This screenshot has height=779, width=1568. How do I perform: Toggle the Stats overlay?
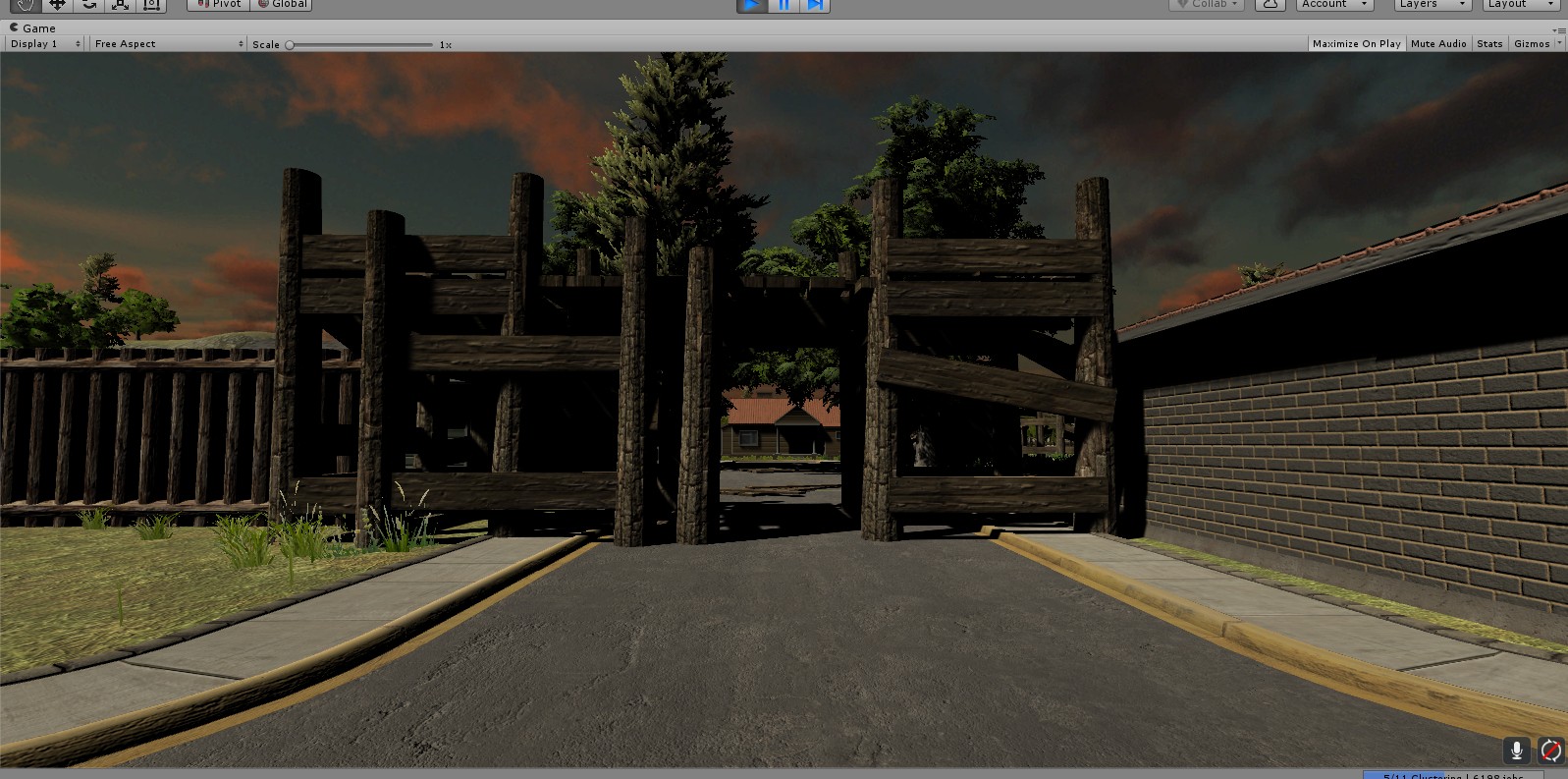[x=1489, y=44]
